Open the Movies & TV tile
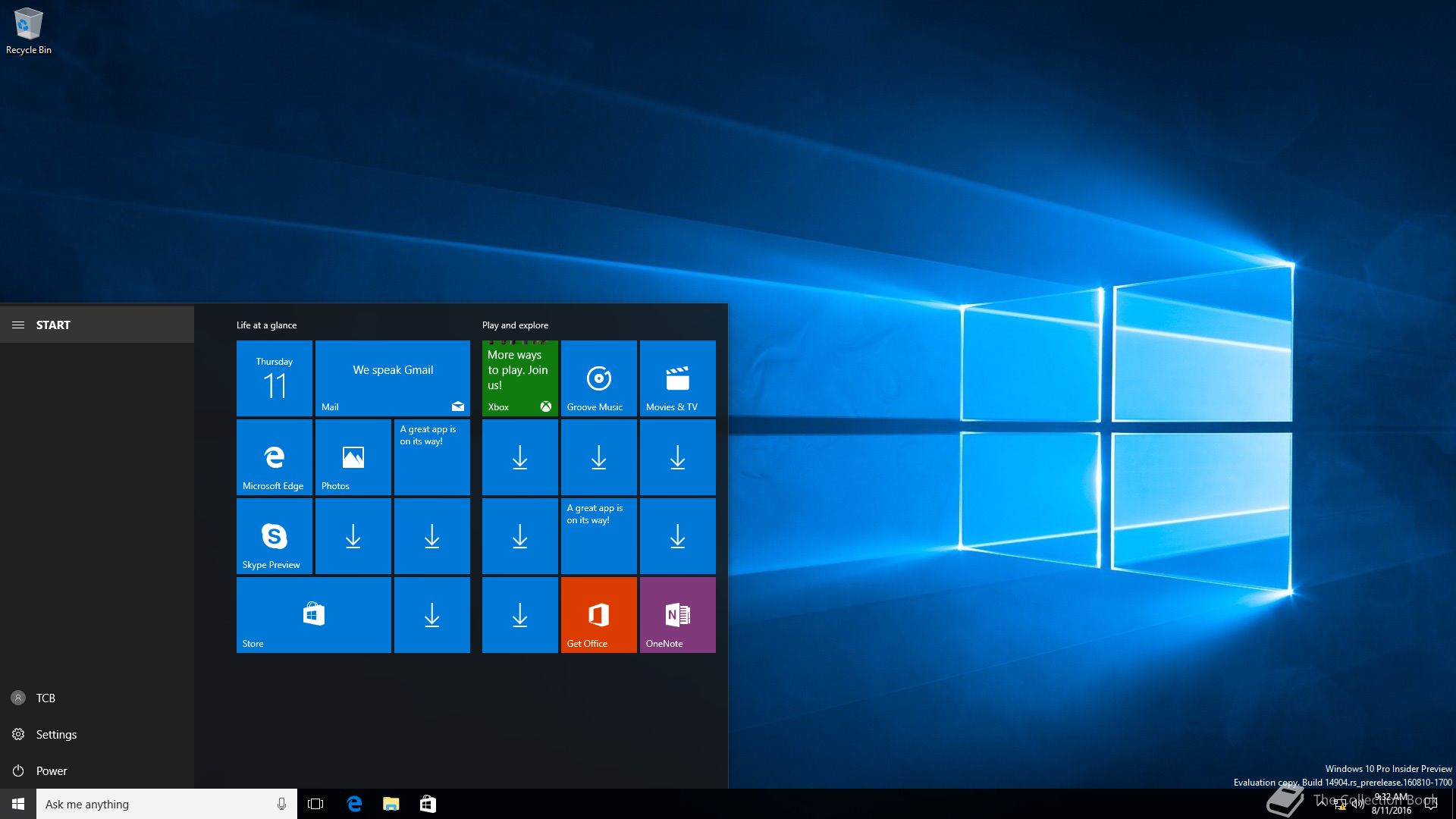1456x819 pixels. (x=677, y=378)
